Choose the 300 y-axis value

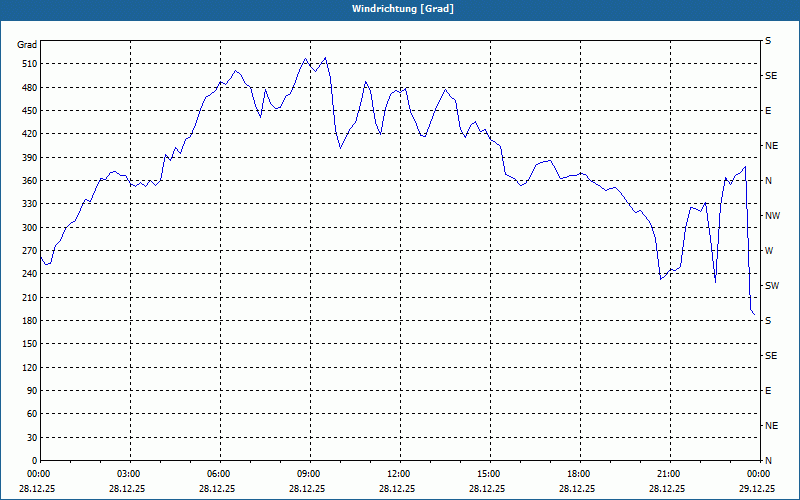click(30, 228)
